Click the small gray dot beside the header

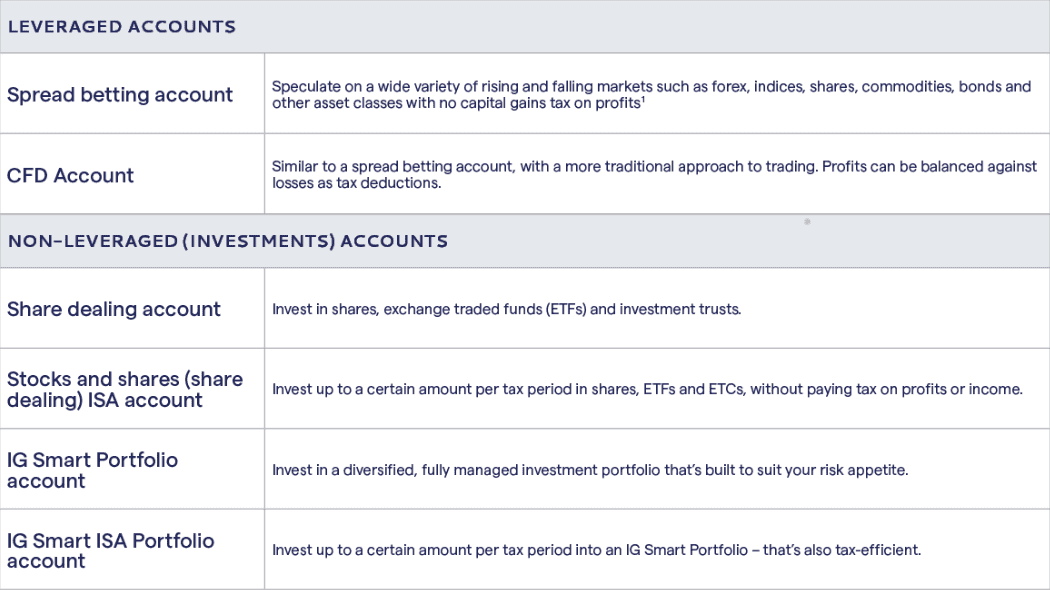tap(807, 222)
